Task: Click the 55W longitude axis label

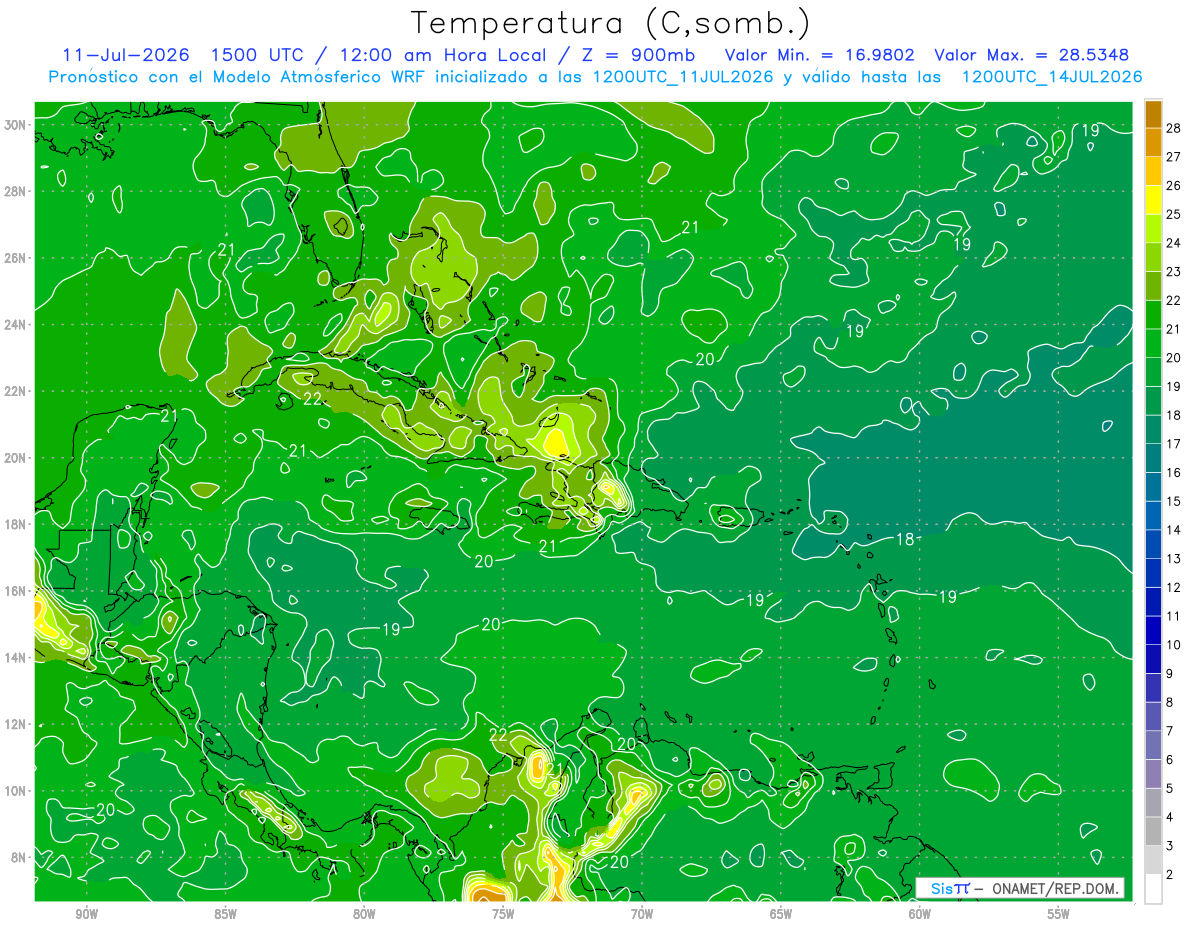Action: pos(1059,914)
